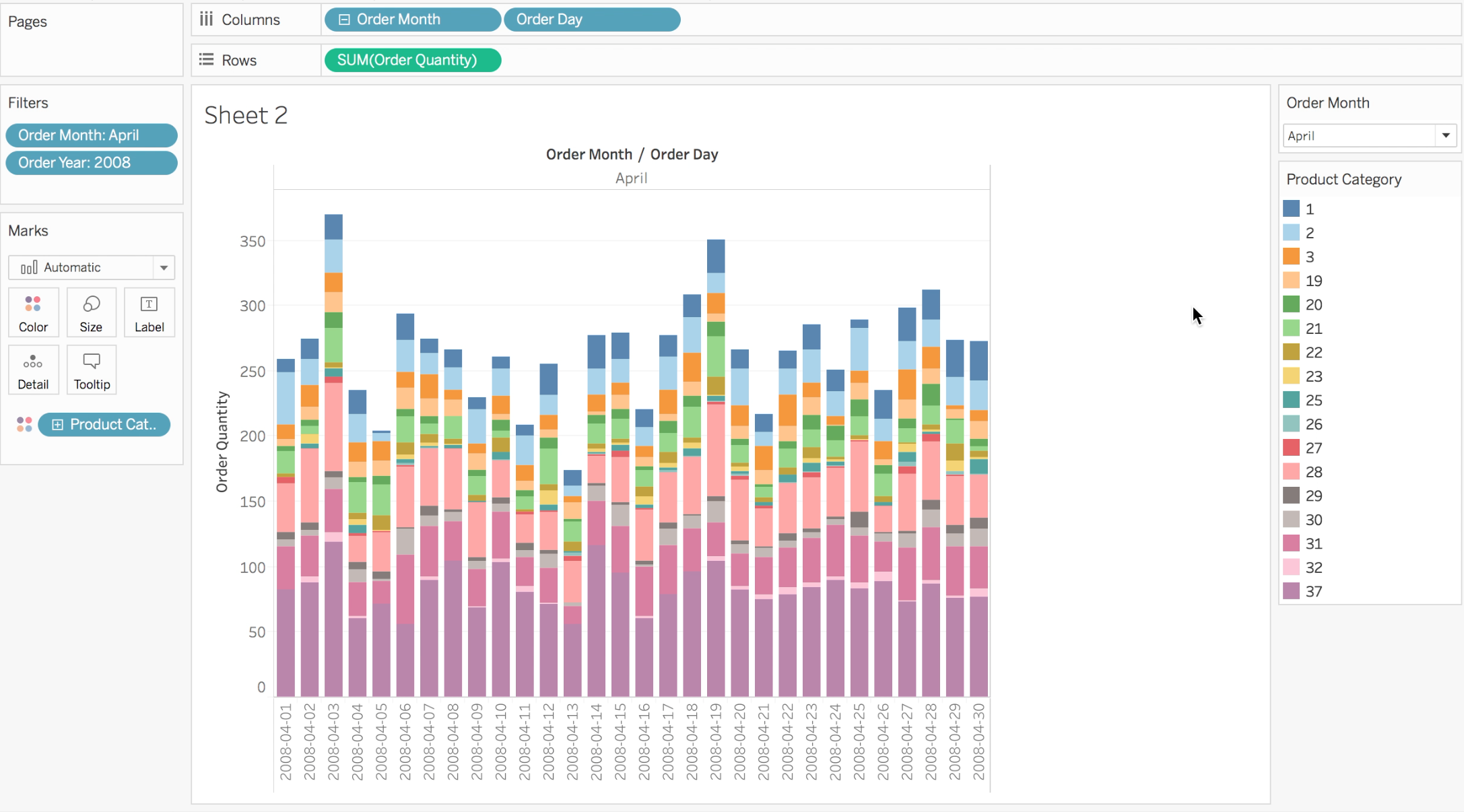Click the 100 tick on Order Quantity axis

click(253, 567)
